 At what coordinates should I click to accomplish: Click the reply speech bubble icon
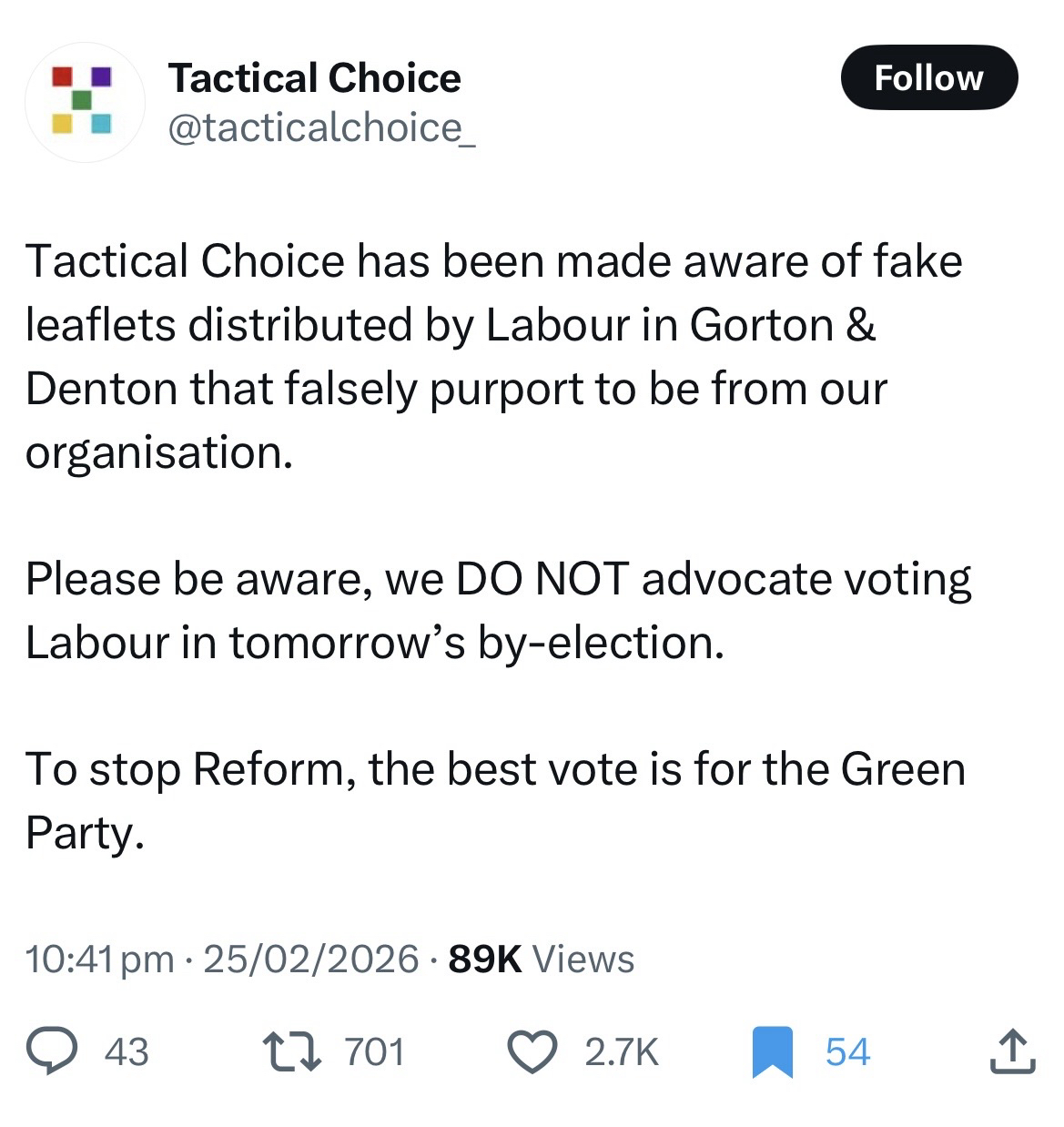tap(55, 1051)
